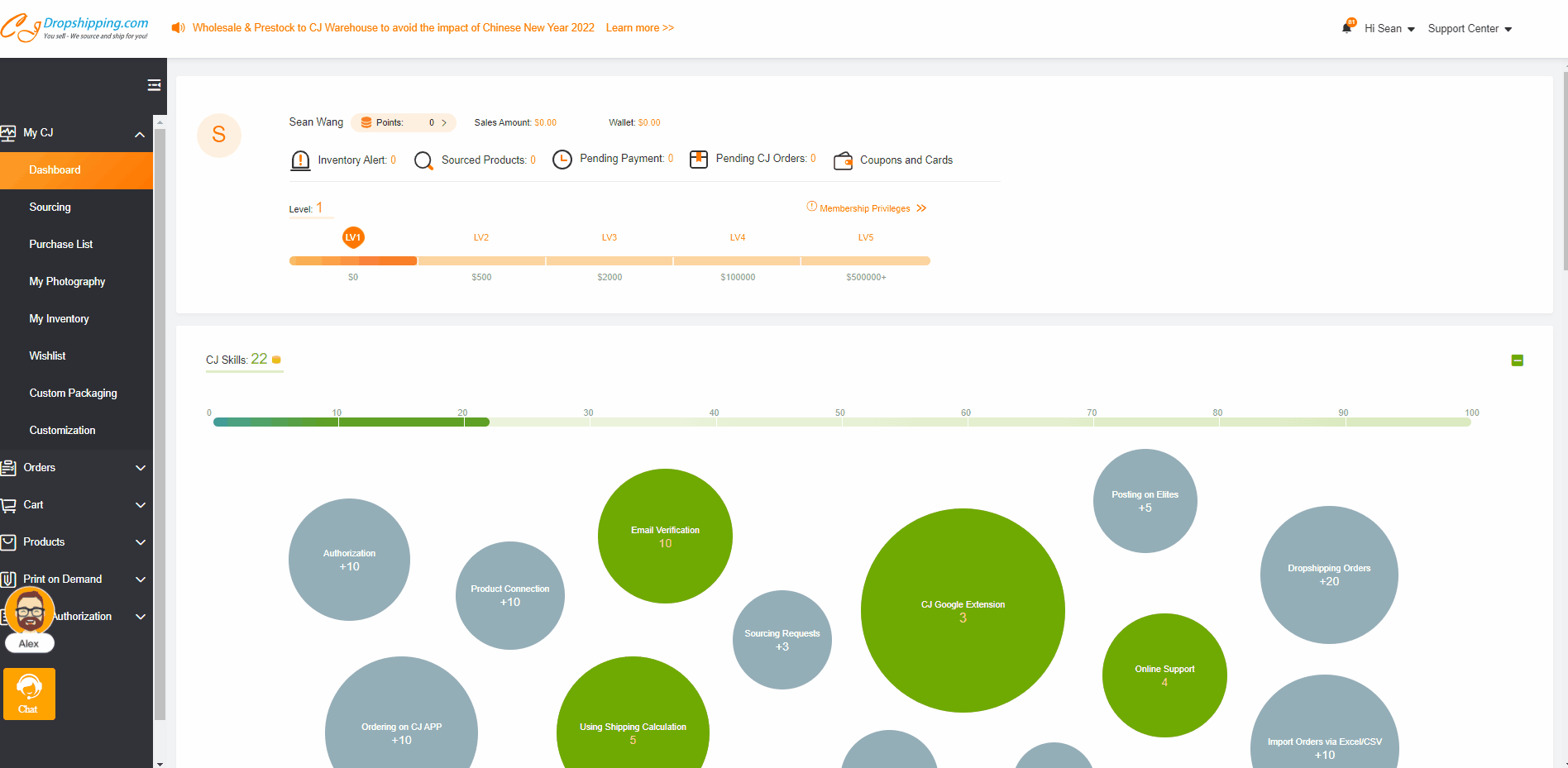Expand the Orders sidebar section
The image size is (1568, 768).
[140, 468]
